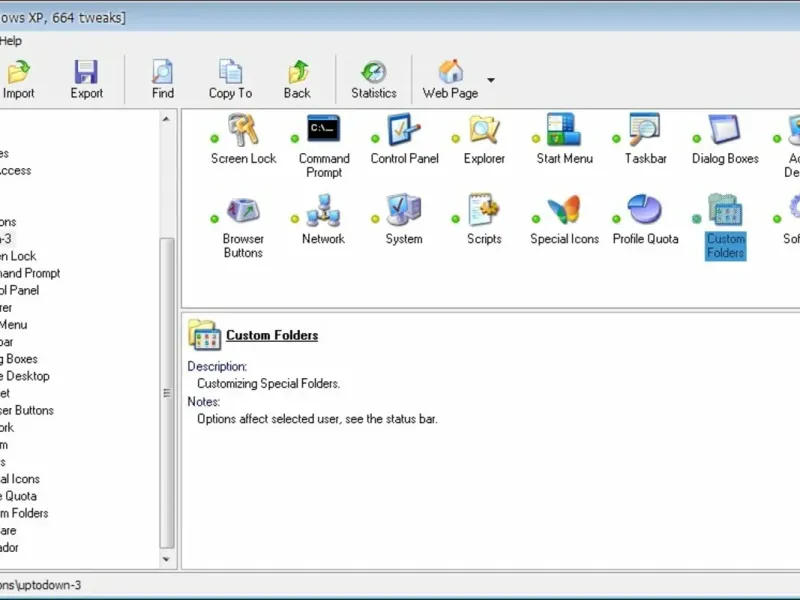Open the Browser Buttons category icon

tap(243, 210)
